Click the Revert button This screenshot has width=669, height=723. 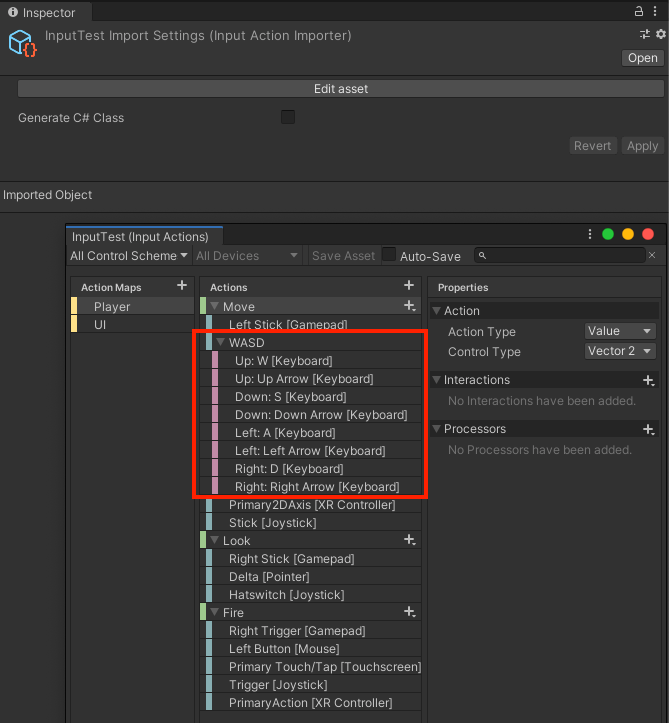coord(593,146)
